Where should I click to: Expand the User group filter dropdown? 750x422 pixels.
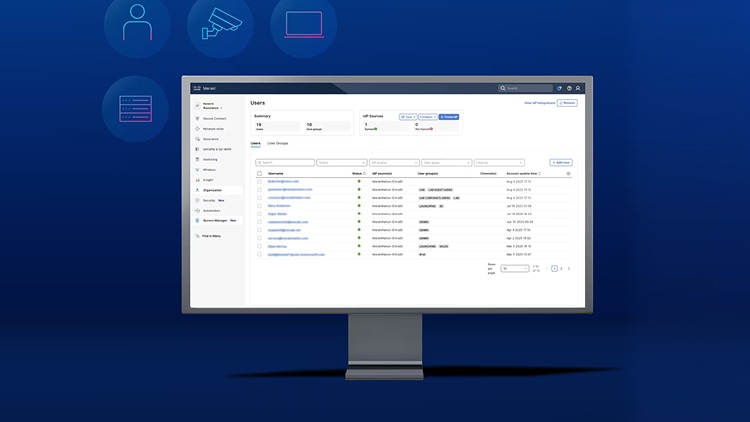pos(446,163)
